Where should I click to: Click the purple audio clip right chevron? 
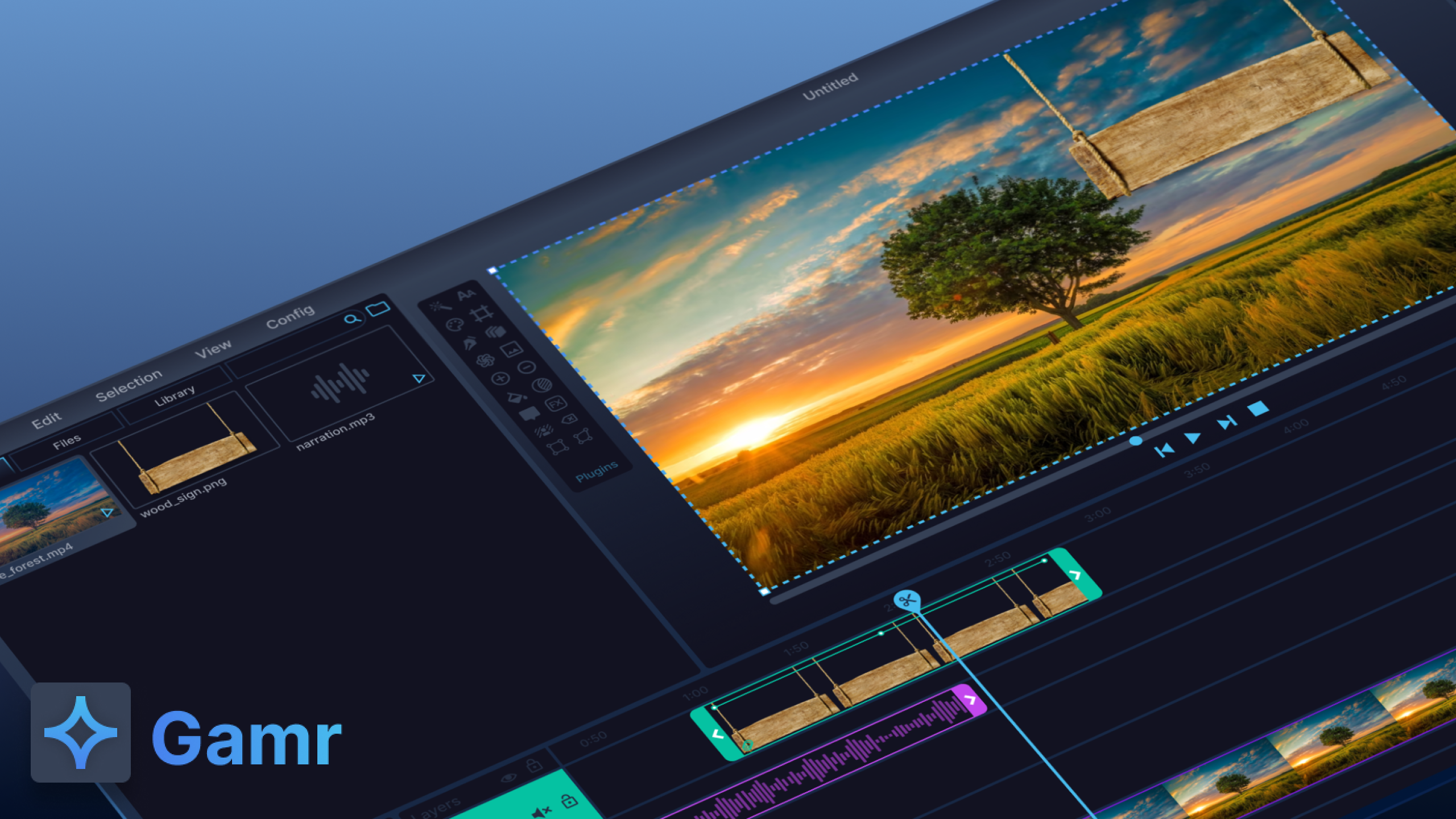pyautogui.click(x=970, y=700)
